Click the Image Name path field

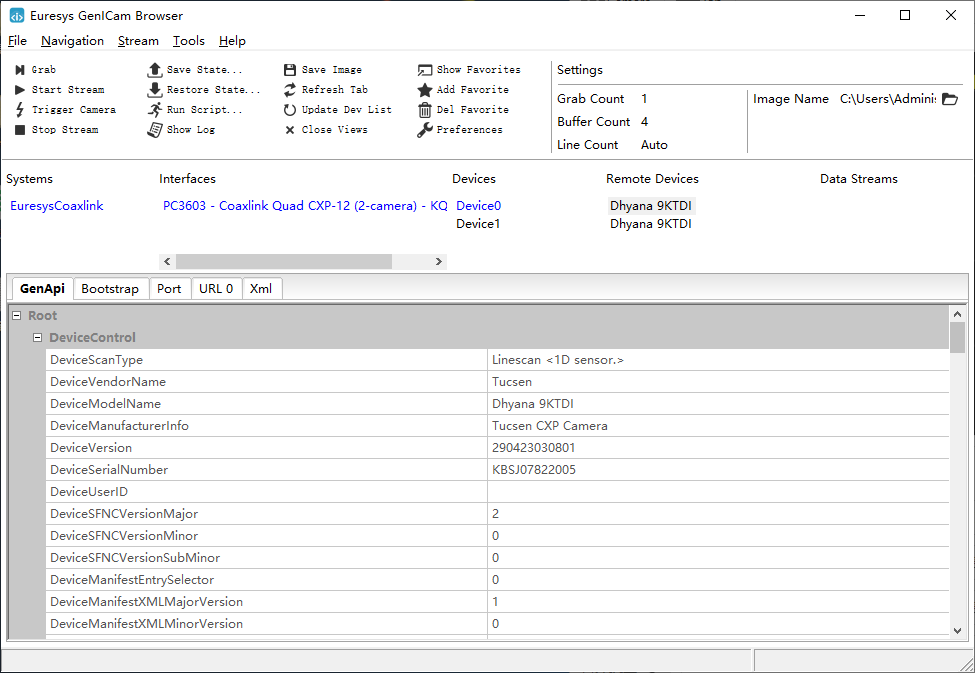887,99
